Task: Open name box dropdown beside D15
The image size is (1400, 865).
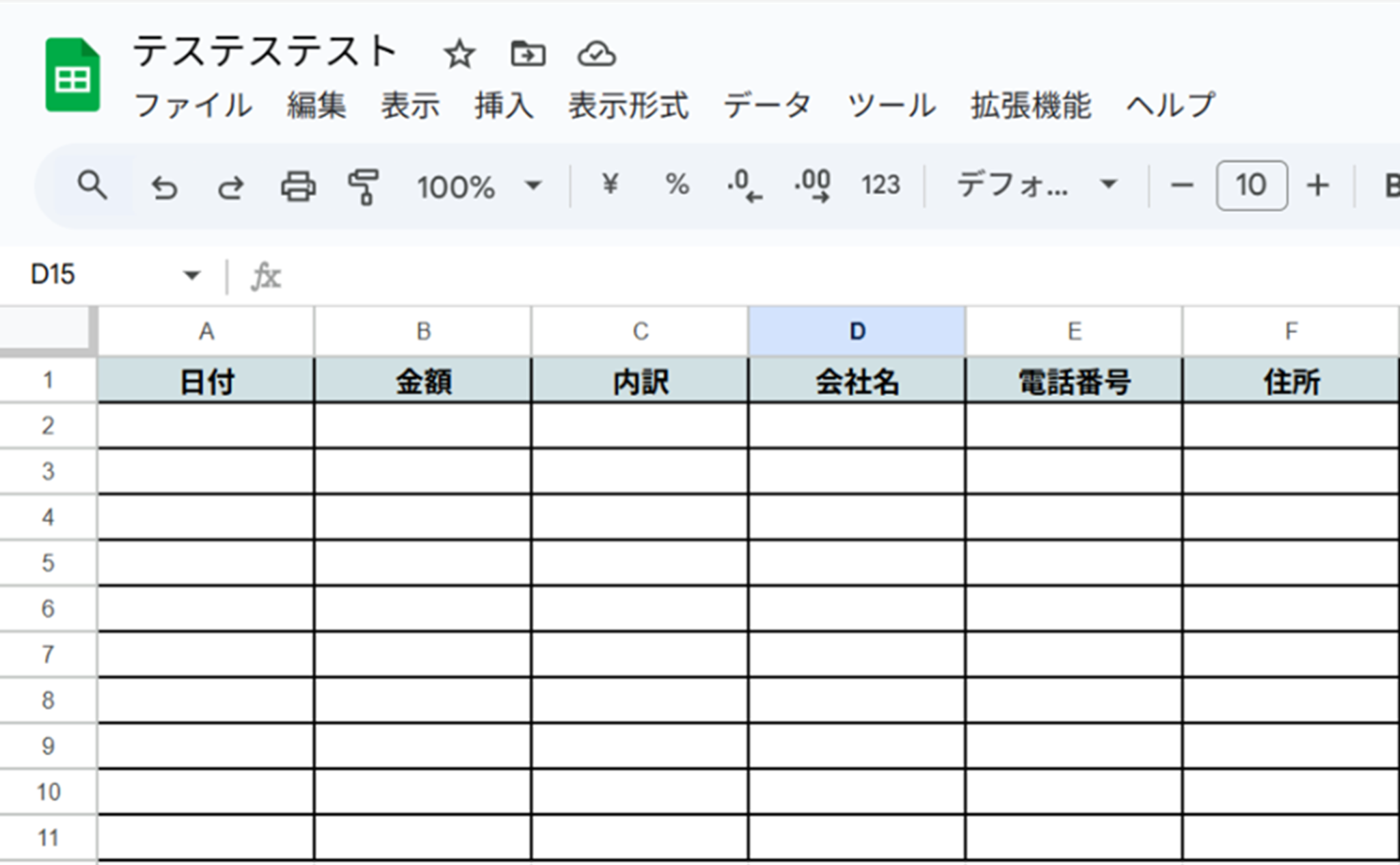Action: pyautogui.click(x=191, y=276)
